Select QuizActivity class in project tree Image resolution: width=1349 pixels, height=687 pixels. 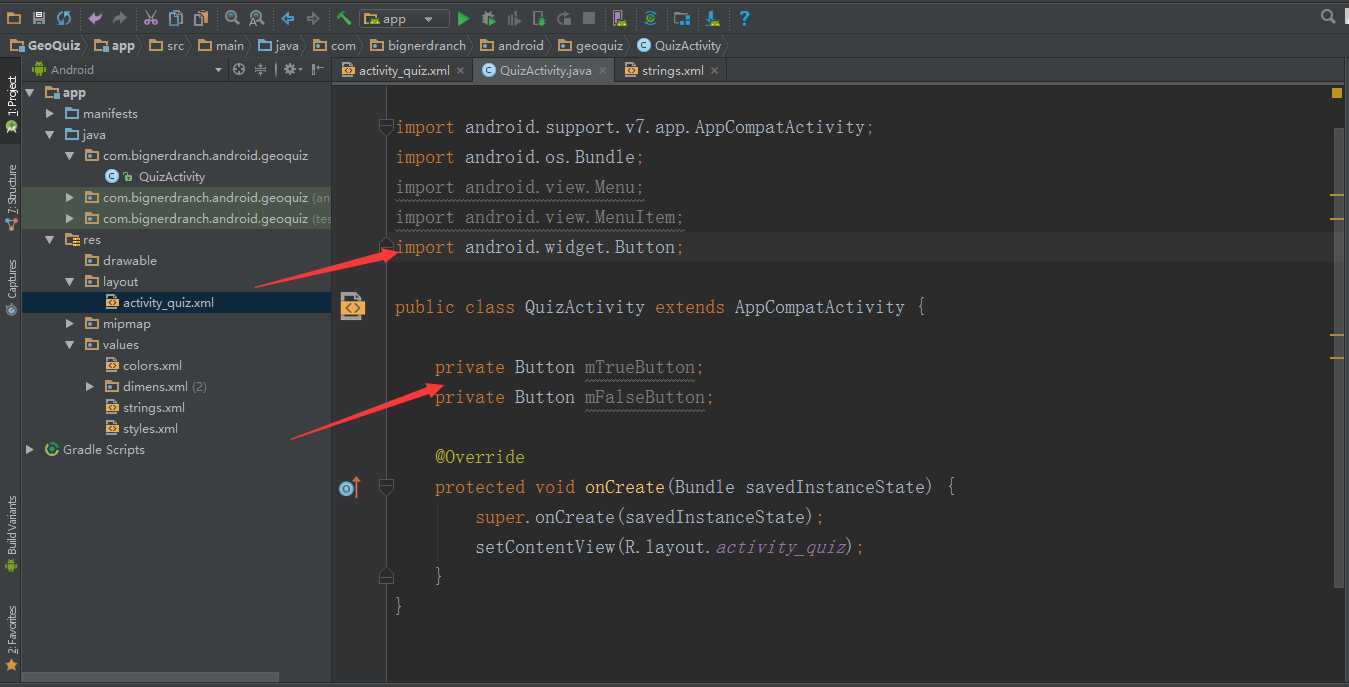(172, 177)
